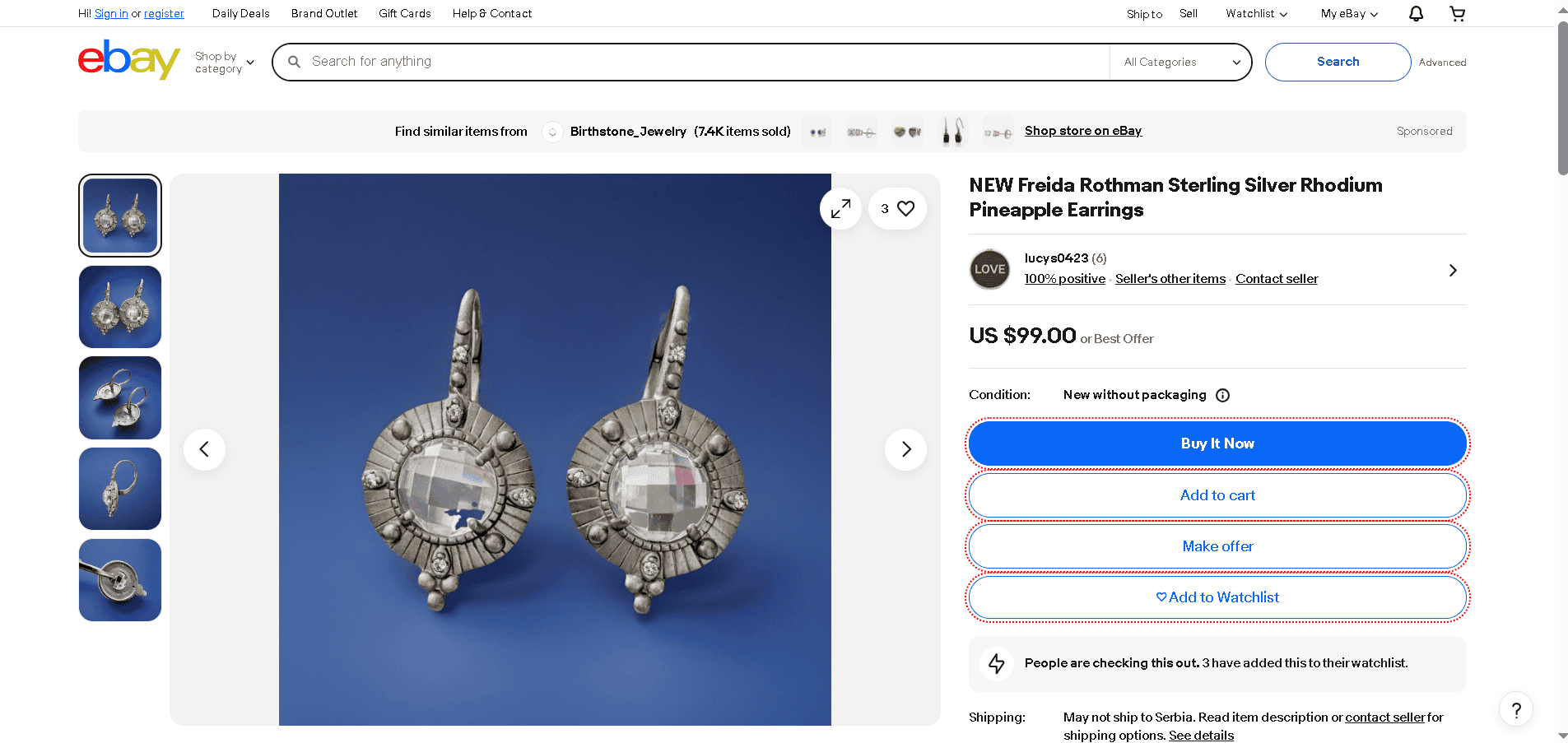Open the All Categories dropdown
The height and width of the screenshot is (743, 1568).
(x=1181, y=63)
